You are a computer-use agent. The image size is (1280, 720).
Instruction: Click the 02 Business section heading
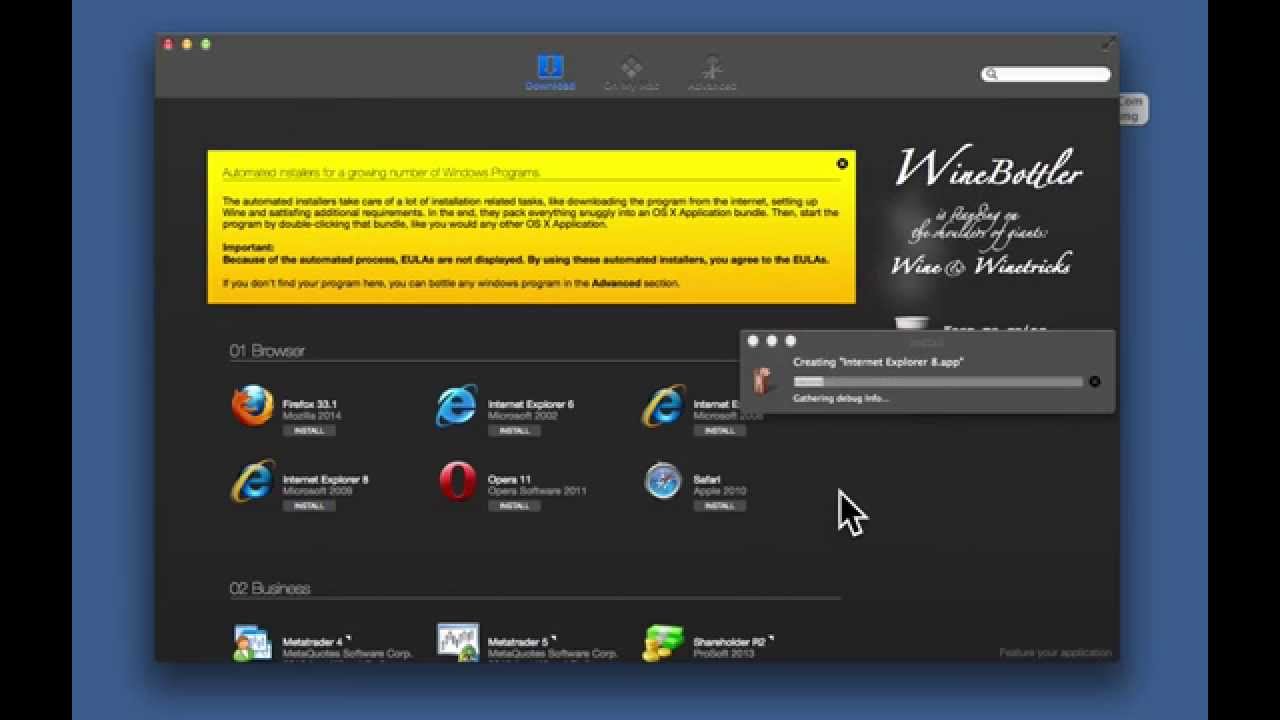pos(270,589)
